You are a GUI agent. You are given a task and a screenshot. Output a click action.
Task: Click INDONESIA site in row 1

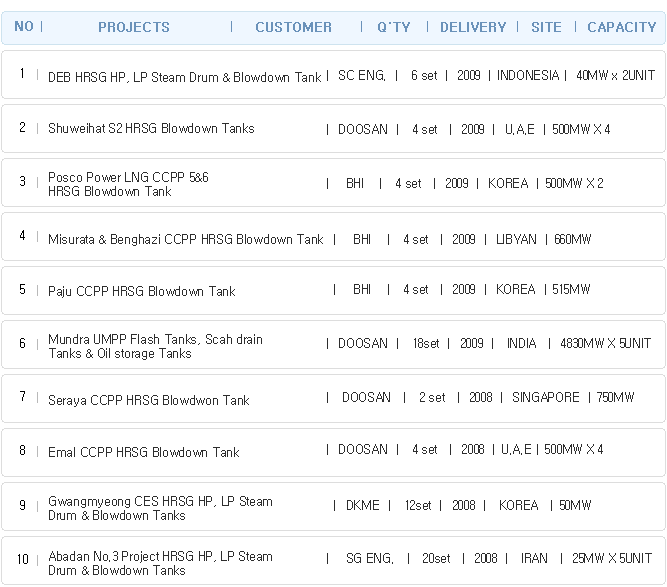pyautogui.click(x=528, y=75)
